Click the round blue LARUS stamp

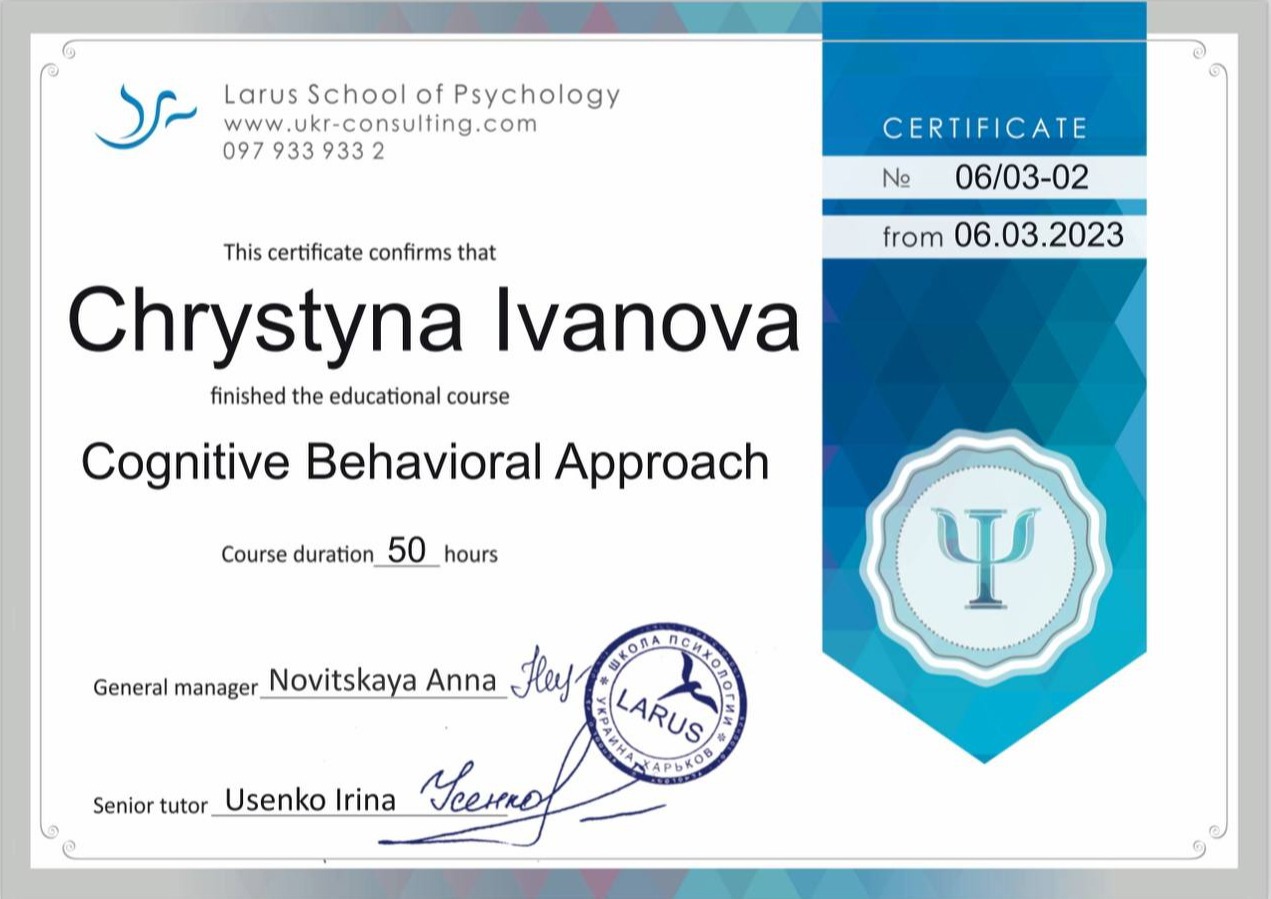pyautogui.click(x=664, y=702)
